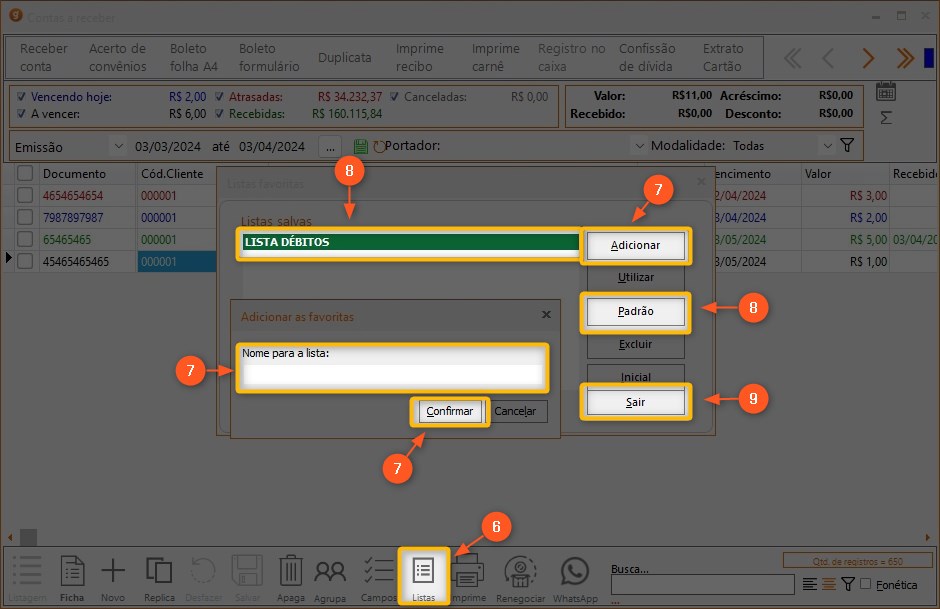Viewport: 940px width, 609px height.
Task: Toggle the Atrasadas checkbox
Action: pyautogui.click(x=220, y=97)
